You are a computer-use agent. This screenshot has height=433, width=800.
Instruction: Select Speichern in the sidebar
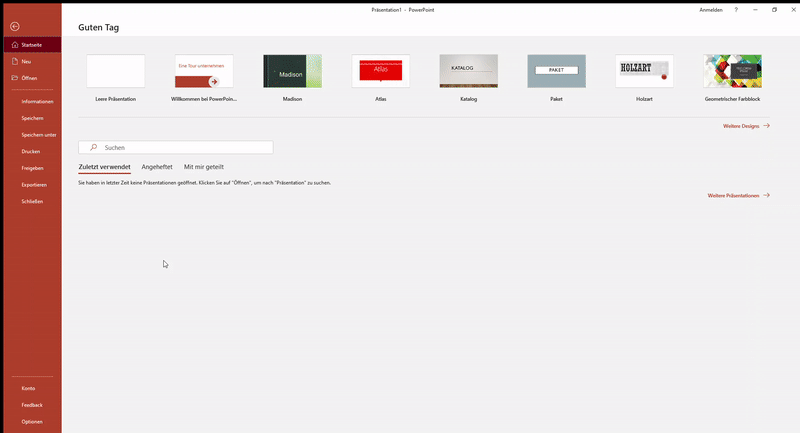pyautogui.click(x=32, y=118)
